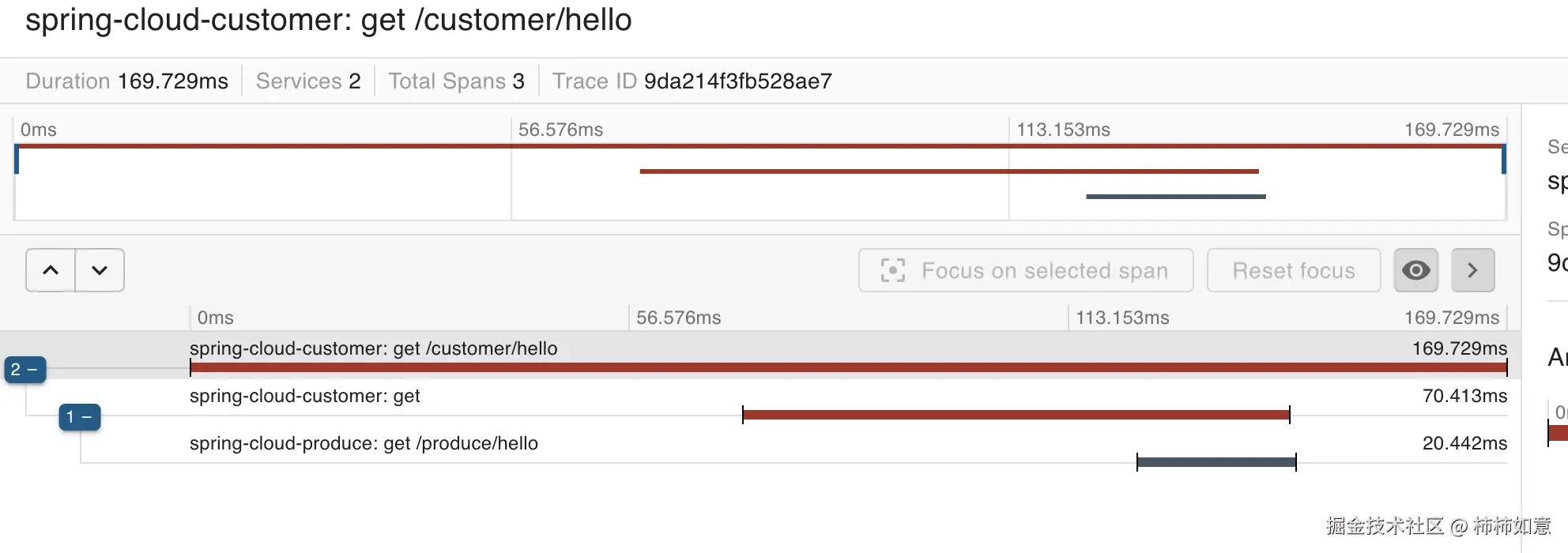Click the focus target icon in span button
Image resolution: width=1568 pixels, height=553 pixels.
pos(892,270)
